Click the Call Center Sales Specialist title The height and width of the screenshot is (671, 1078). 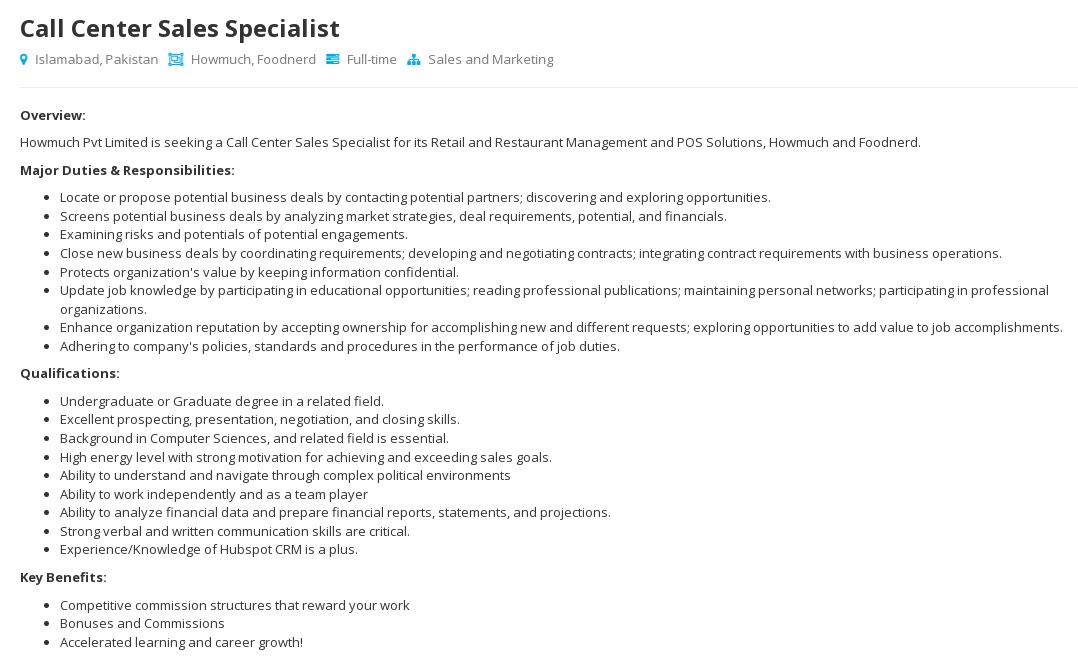pyautogui.click(x=180, y=28)
